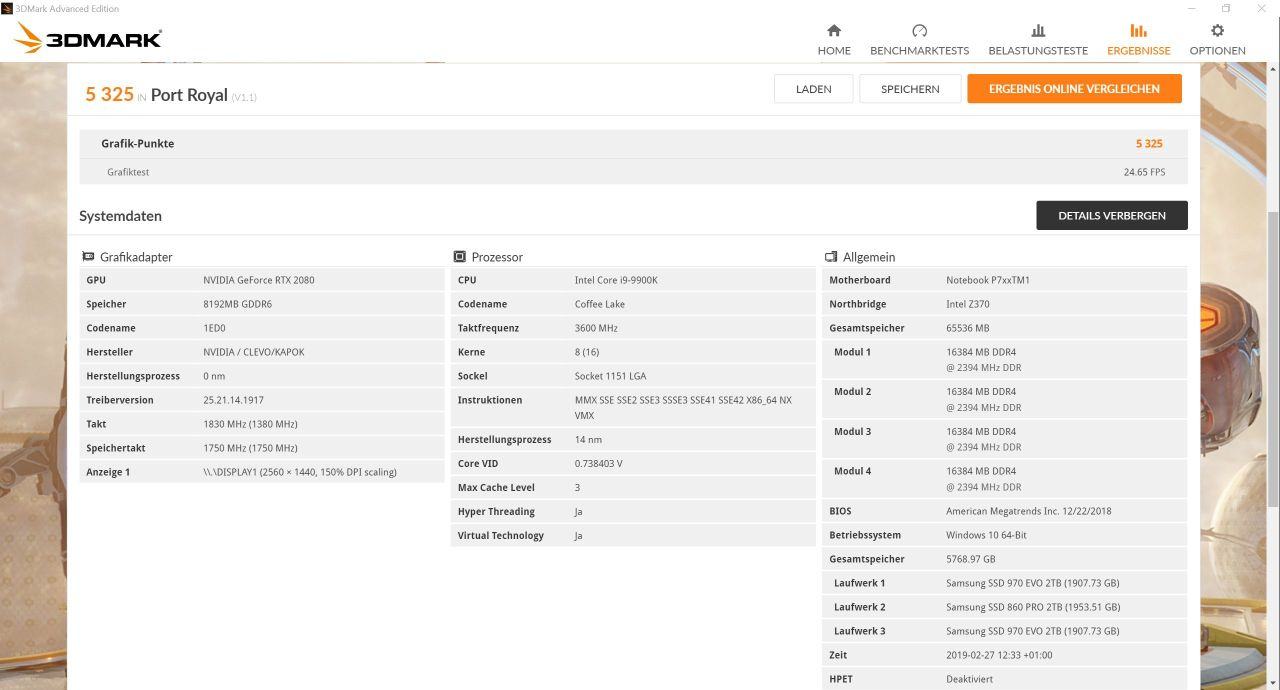The width and height of the screenshot is (1280, 690).
Task: Click the Grafik-Punkte row label
Action: click(x=137, y=143)
